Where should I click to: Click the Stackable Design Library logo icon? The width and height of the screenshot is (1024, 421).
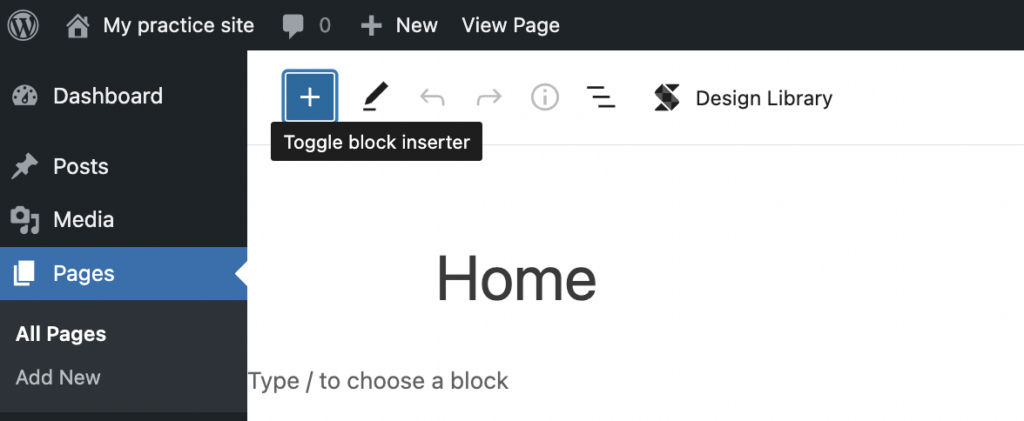point(667,98)
